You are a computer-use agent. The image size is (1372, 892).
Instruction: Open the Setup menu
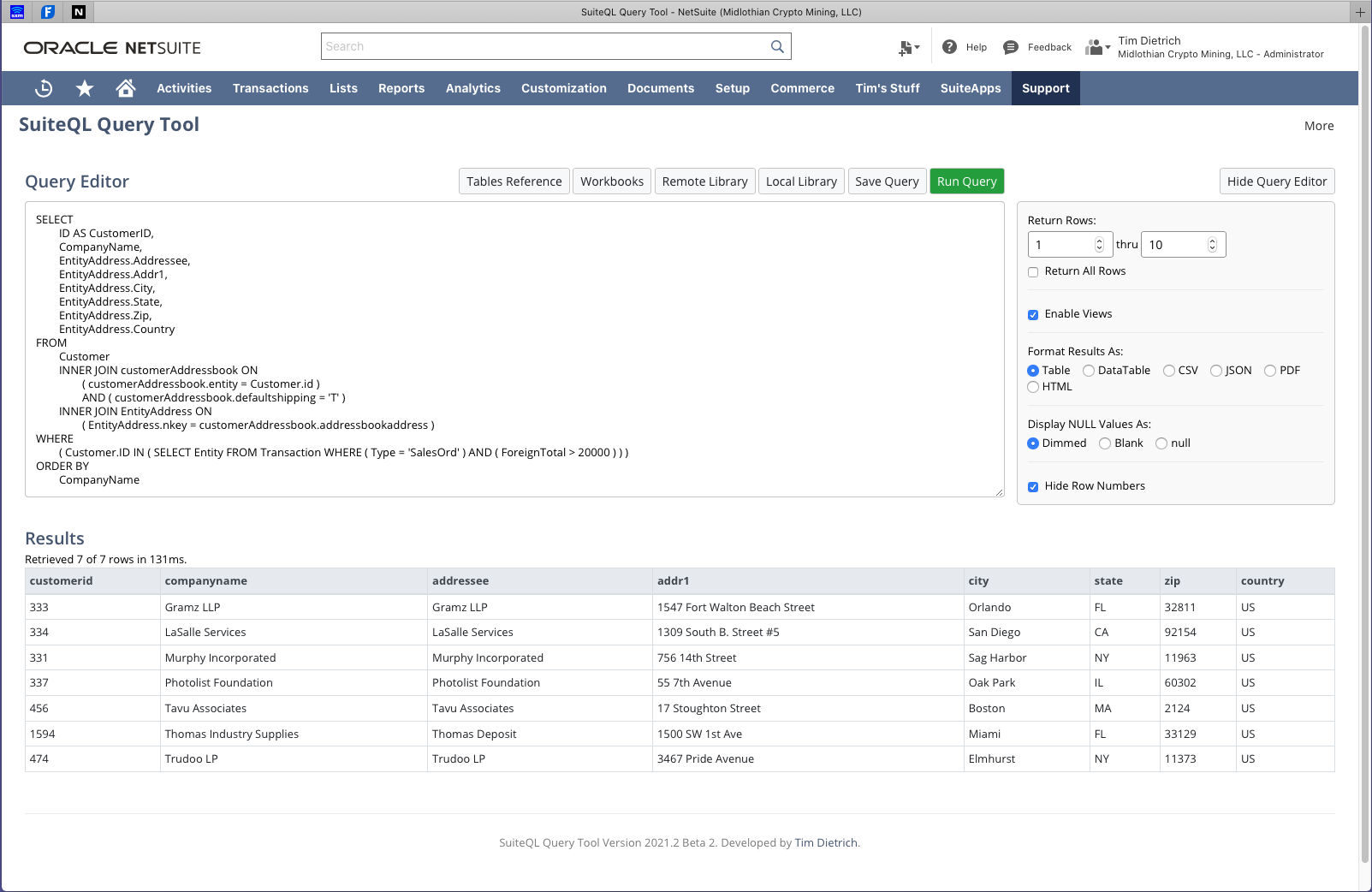click(x=733, y=88)
